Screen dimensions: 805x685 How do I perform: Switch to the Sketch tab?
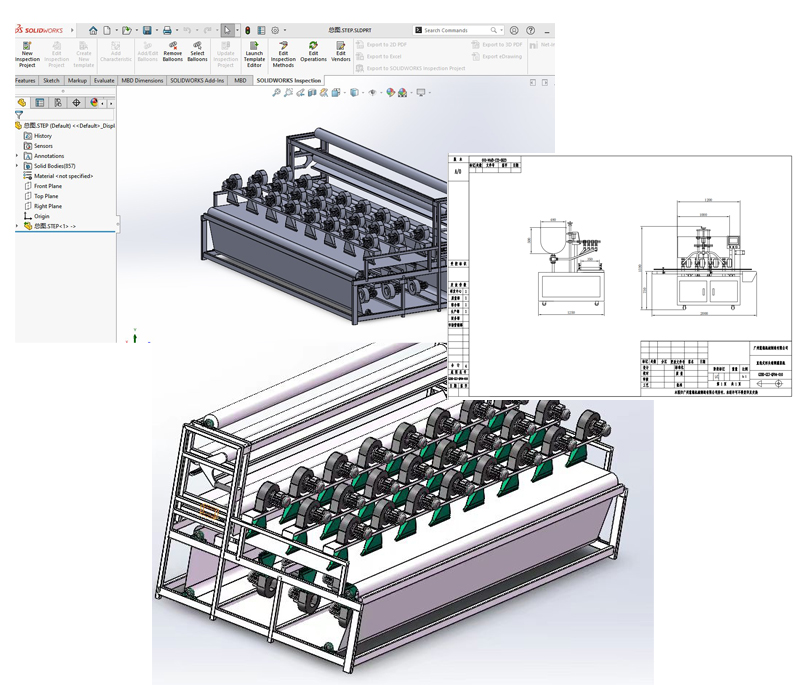click(51, 80)
